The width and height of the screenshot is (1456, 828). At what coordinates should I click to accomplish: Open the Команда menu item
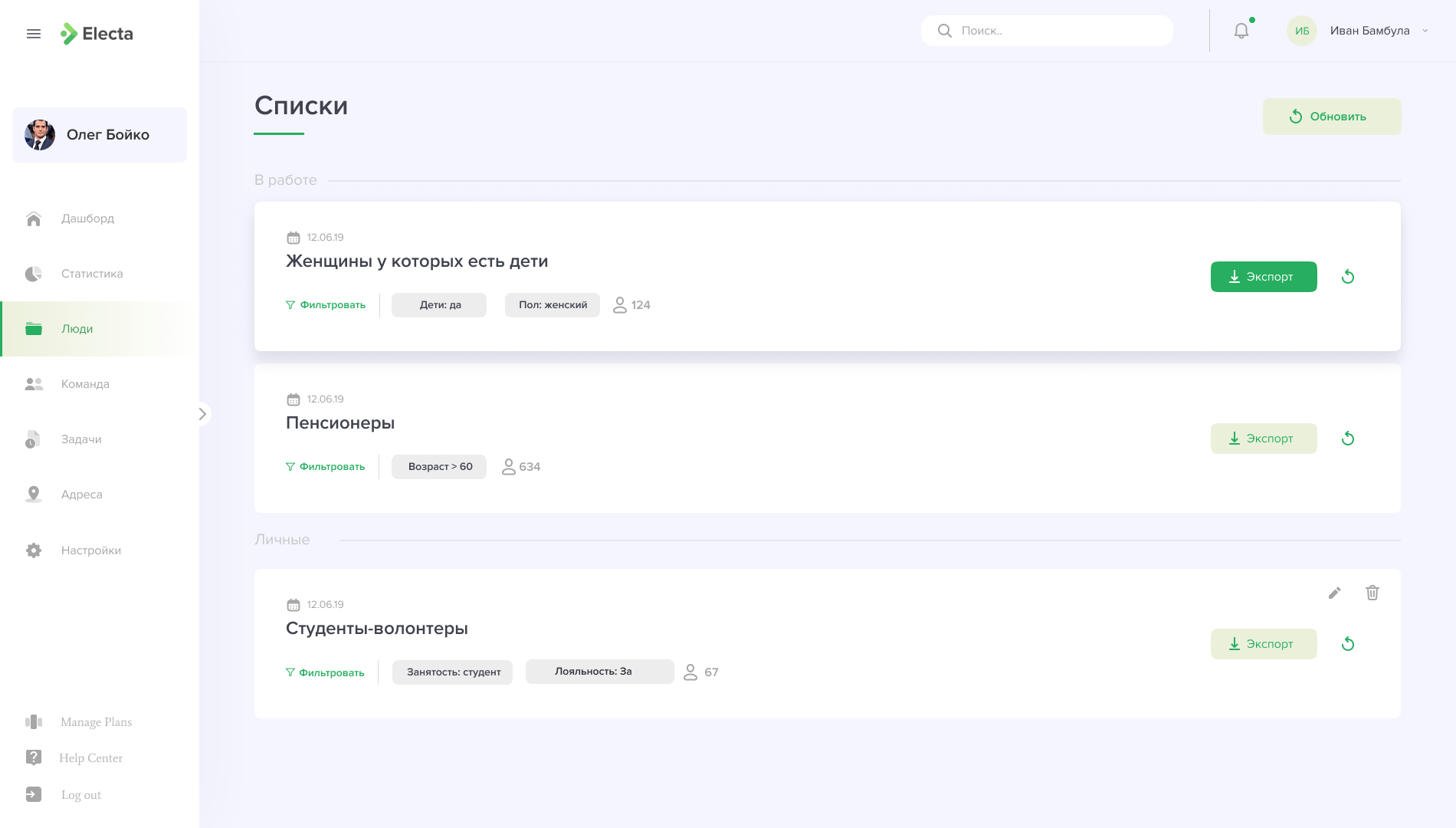point(84,384)
